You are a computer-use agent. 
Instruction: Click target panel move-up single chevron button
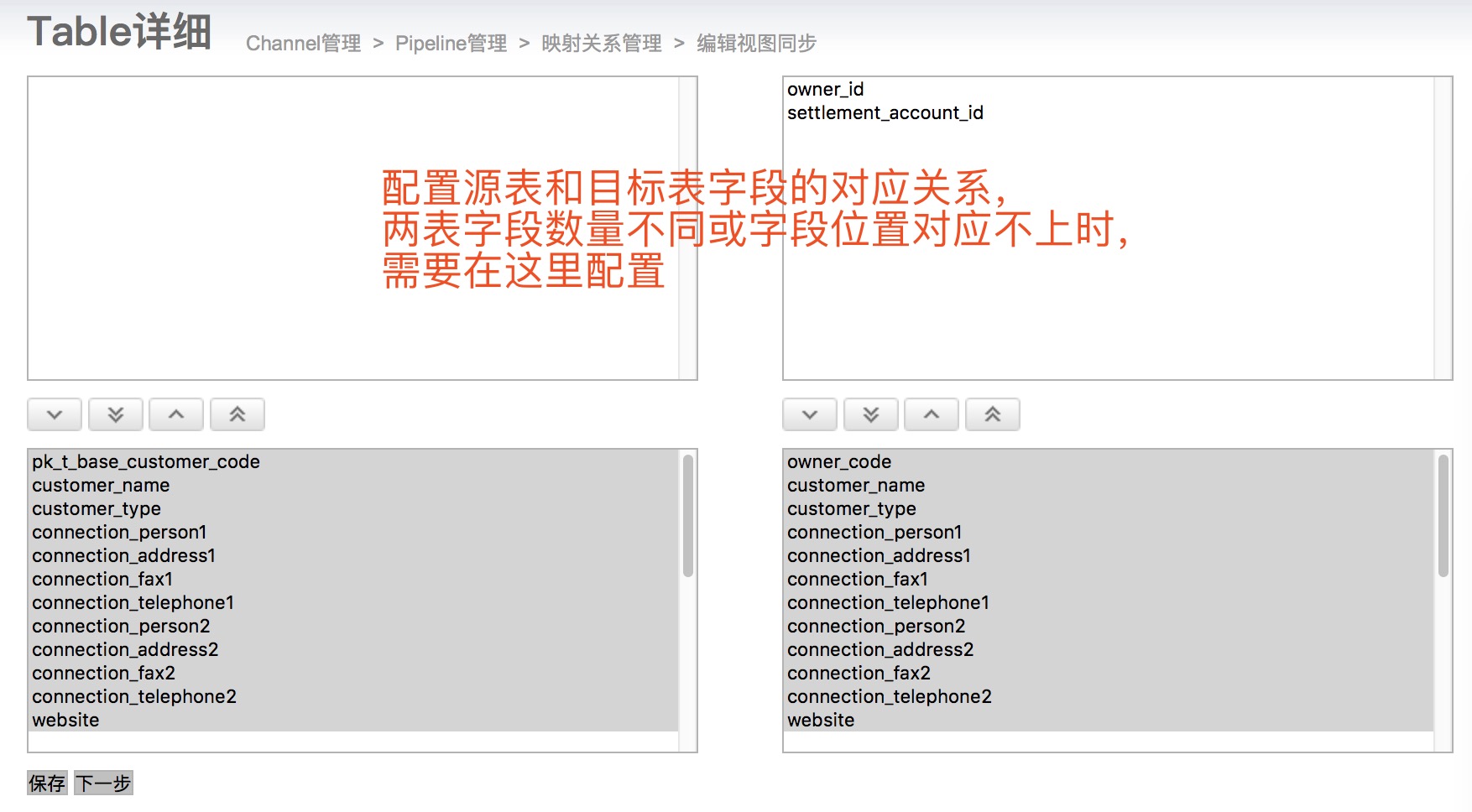click(x=932, y=414)
